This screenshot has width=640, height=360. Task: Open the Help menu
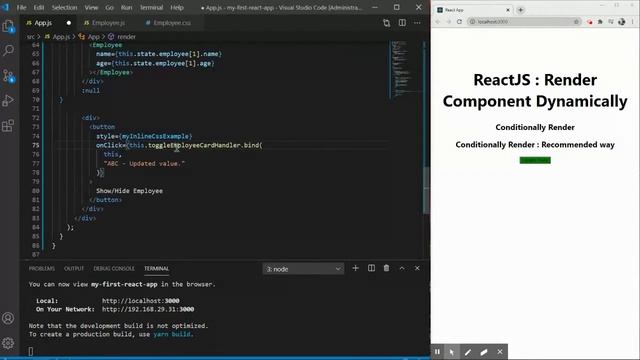tap(177, 7)
